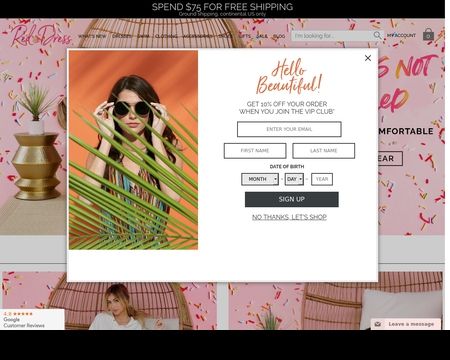Click the search magnifier icon
Image resolution: width=450 pixels, height=360 pixels.
coord(377,35)
